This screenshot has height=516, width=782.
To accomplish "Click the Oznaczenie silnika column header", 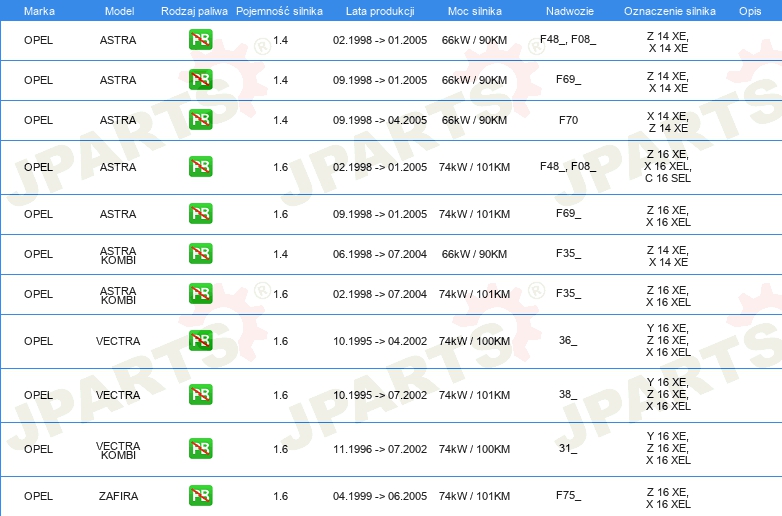I will [670, 11].
